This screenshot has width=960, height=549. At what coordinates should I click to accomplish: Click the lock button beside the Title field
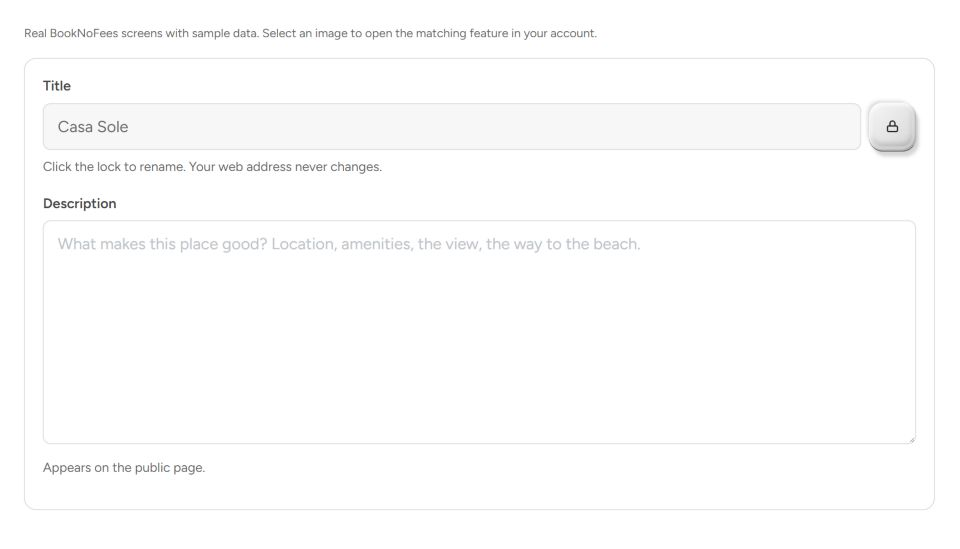892,127
